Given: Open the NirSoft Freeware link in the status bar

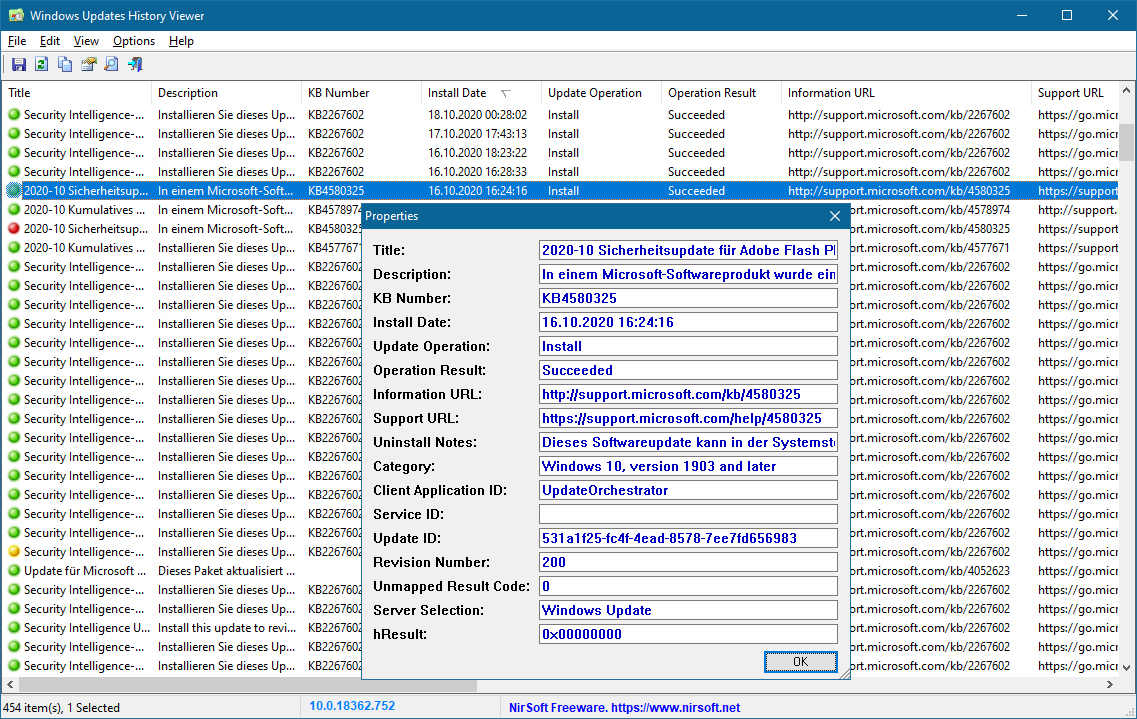Looking at the screenshot, I should tap(624, 707).
